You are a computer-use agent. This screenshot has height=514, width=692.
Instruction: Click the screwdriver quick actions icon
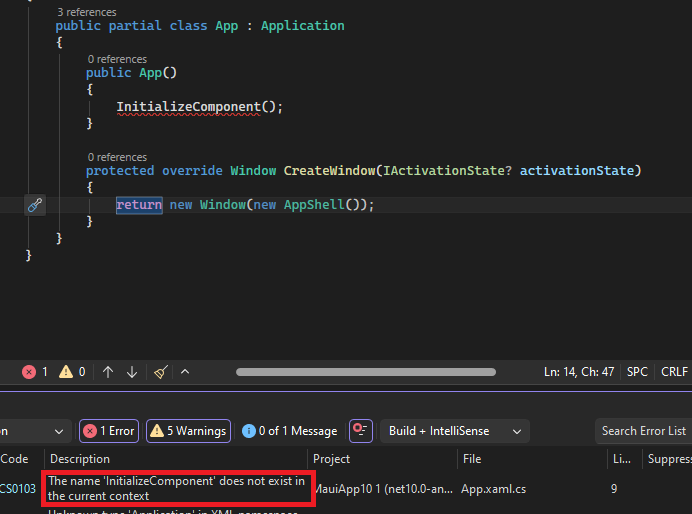click(x=35, y=205)
